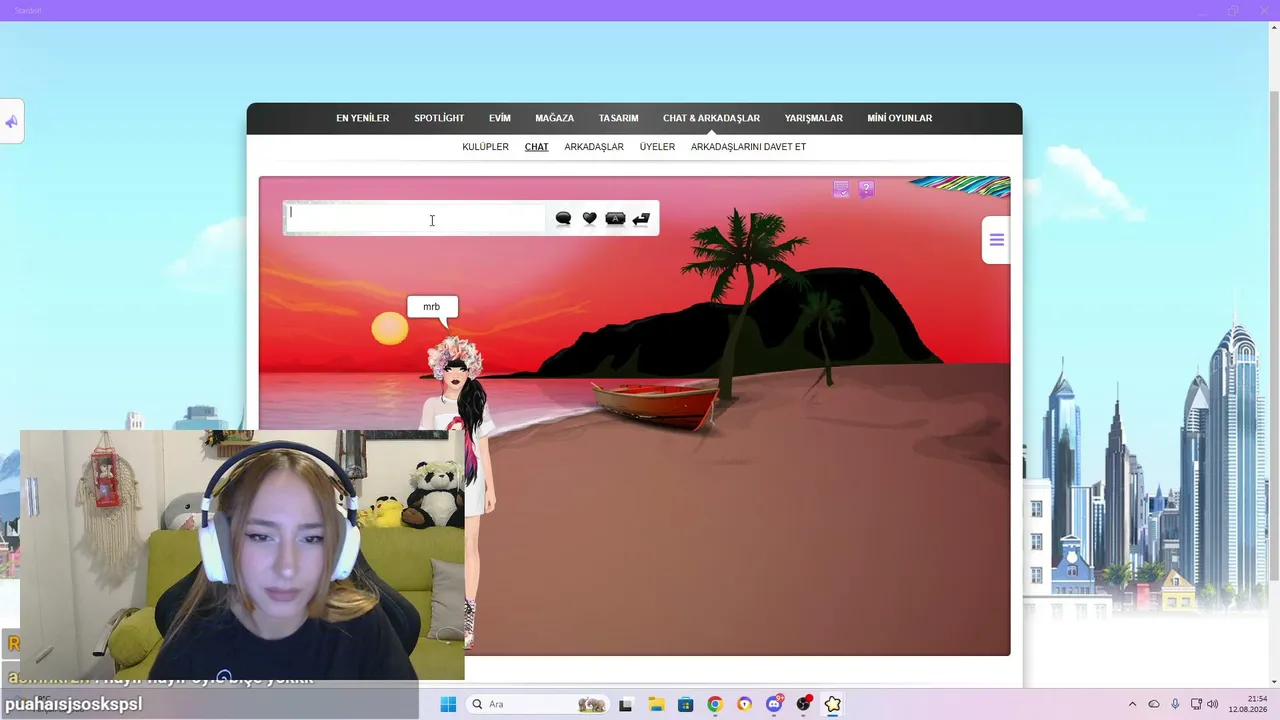
Task: Click the Stardoll star taskbar icon
Action: 833,704
